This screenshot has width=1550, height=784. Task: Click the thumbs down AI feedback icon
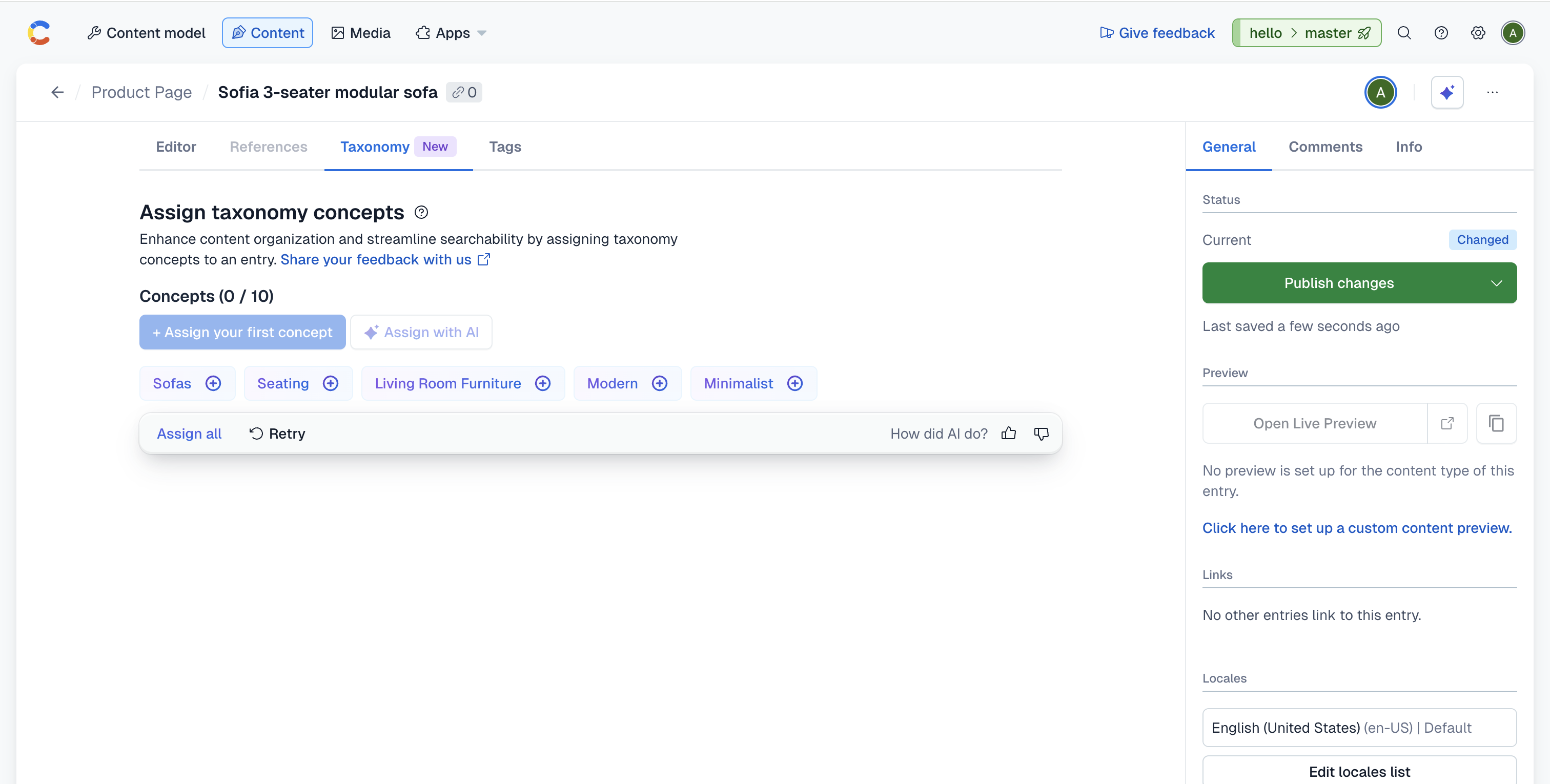1041,433
